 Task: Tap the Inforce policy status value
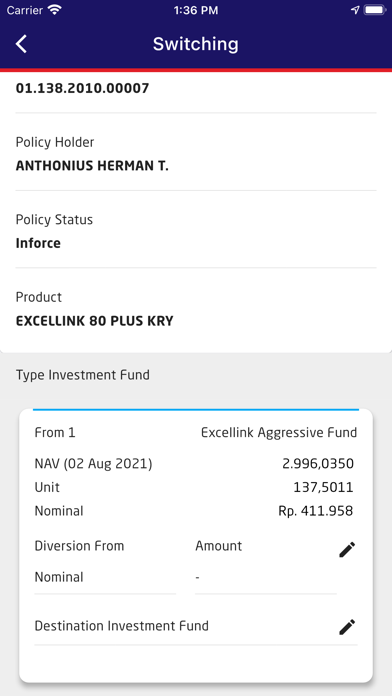tap(38, 243)
